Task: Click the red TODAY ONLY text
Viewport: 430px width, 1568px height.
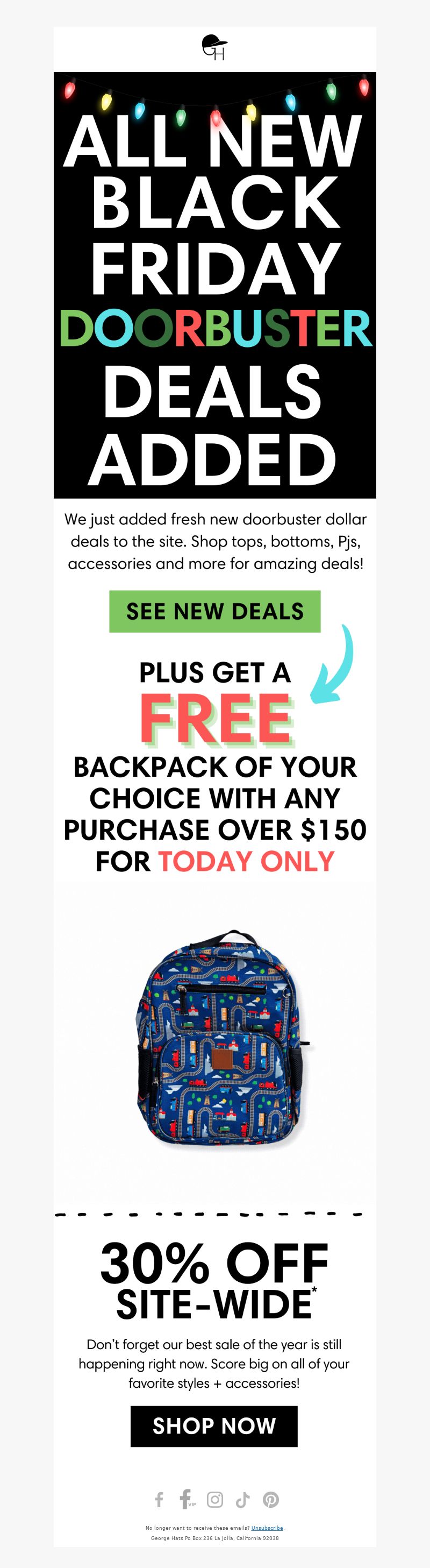Action: 246,861
